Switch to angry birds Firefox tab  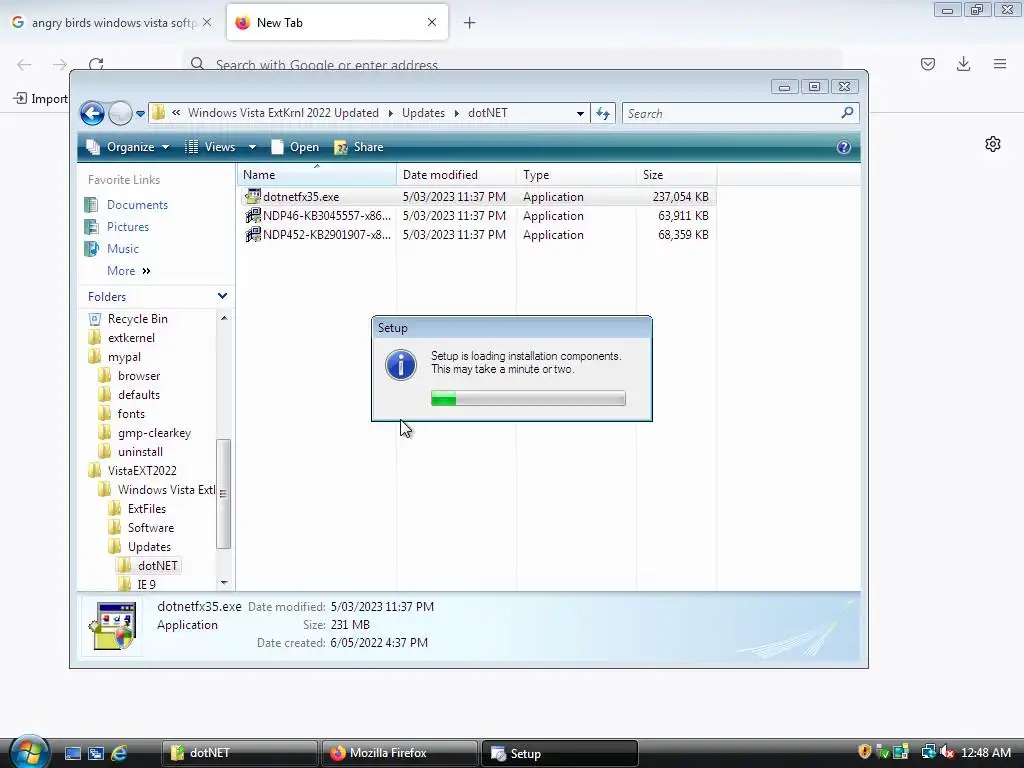coord(111,23)
